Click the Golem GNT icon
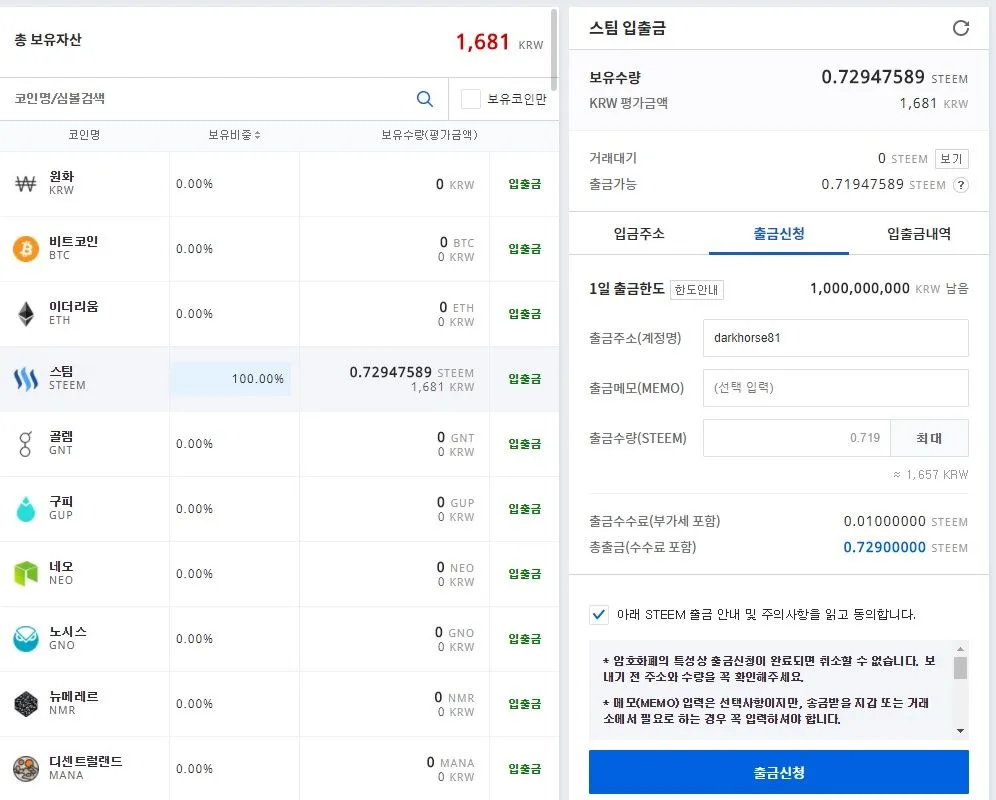Screen dimensions: 996x800 [x=26, y=444]
